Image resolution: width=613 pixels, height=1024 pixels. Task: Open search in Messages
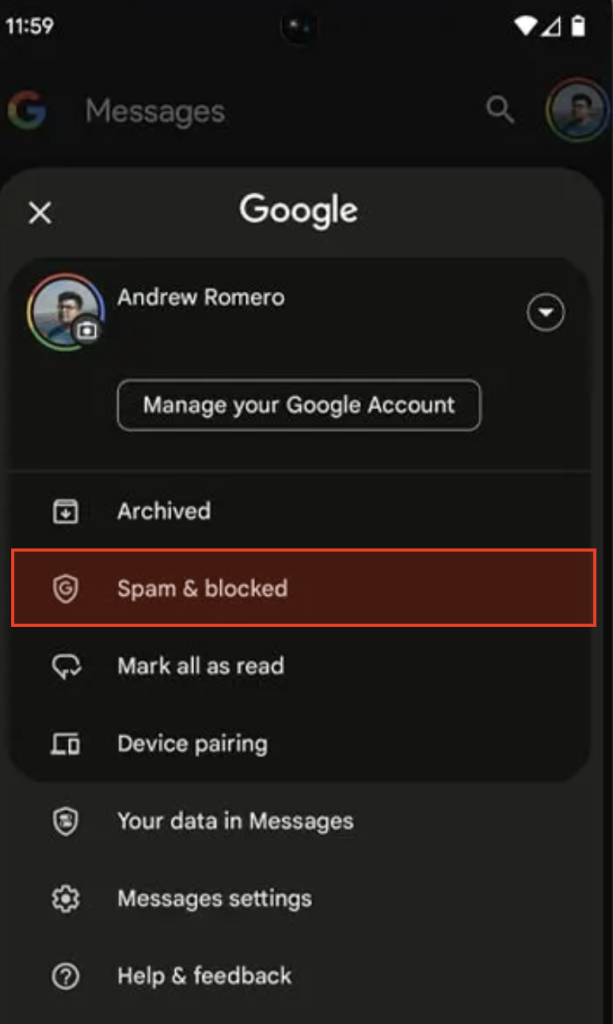pos(499,110)
